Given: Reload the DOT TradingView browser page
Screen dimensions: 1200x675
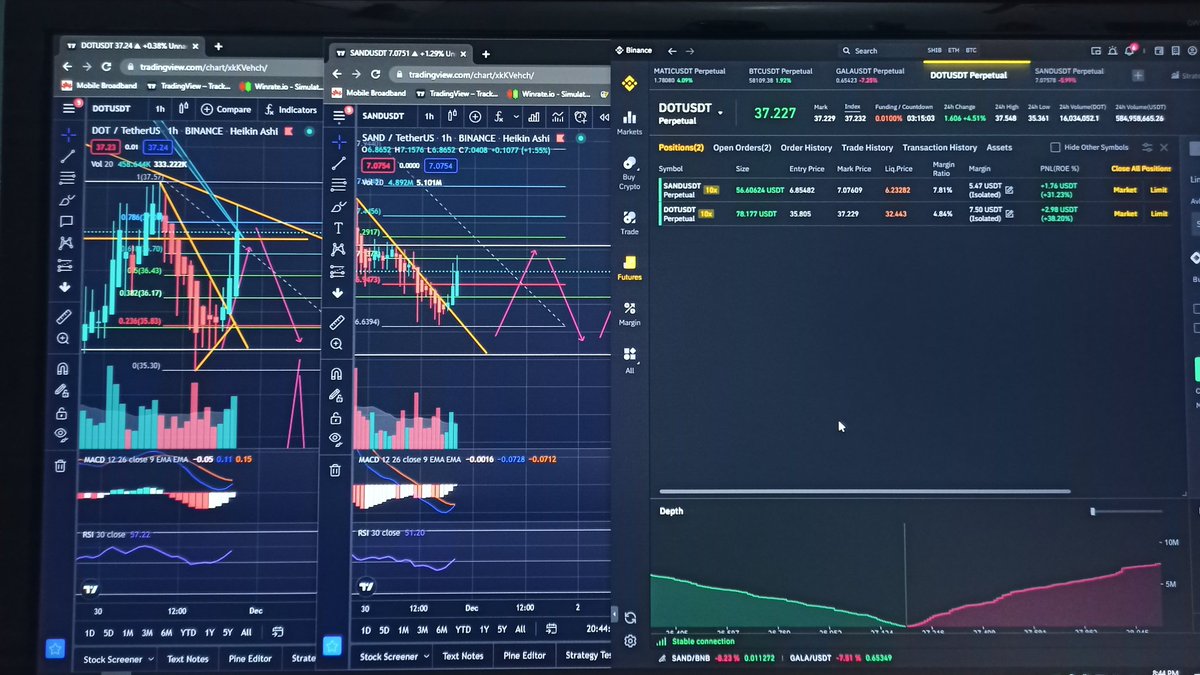Looking at the screenshot, I should coord(105,67).
